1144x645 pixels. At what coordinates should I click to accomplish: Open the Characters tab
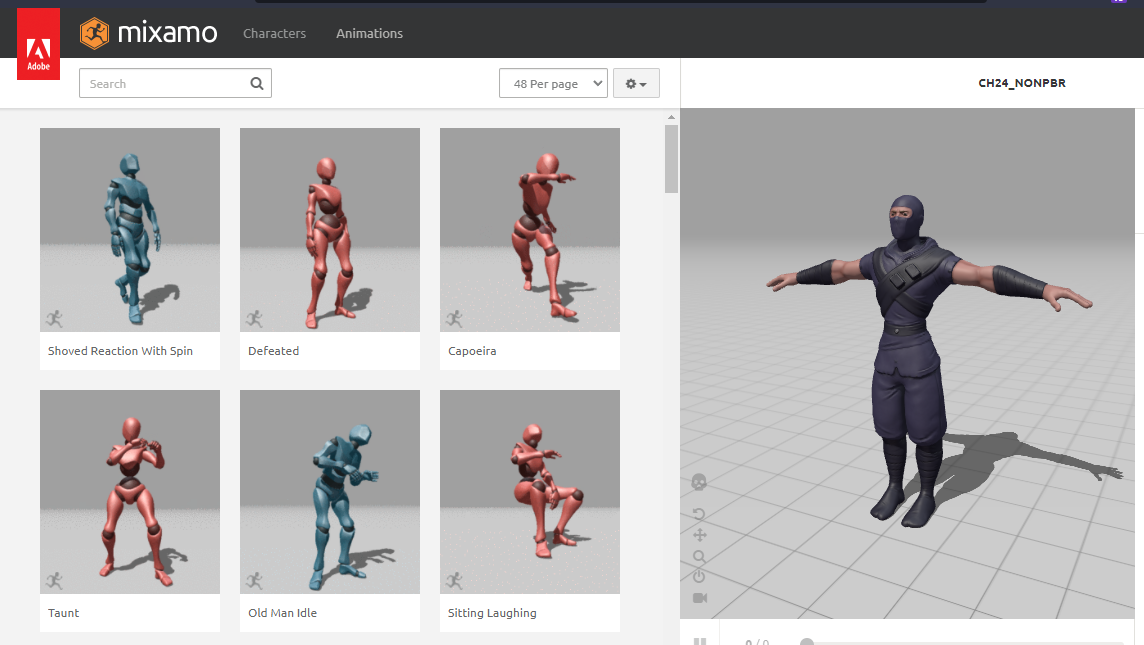pyautogui.click(x=274, y=34)
